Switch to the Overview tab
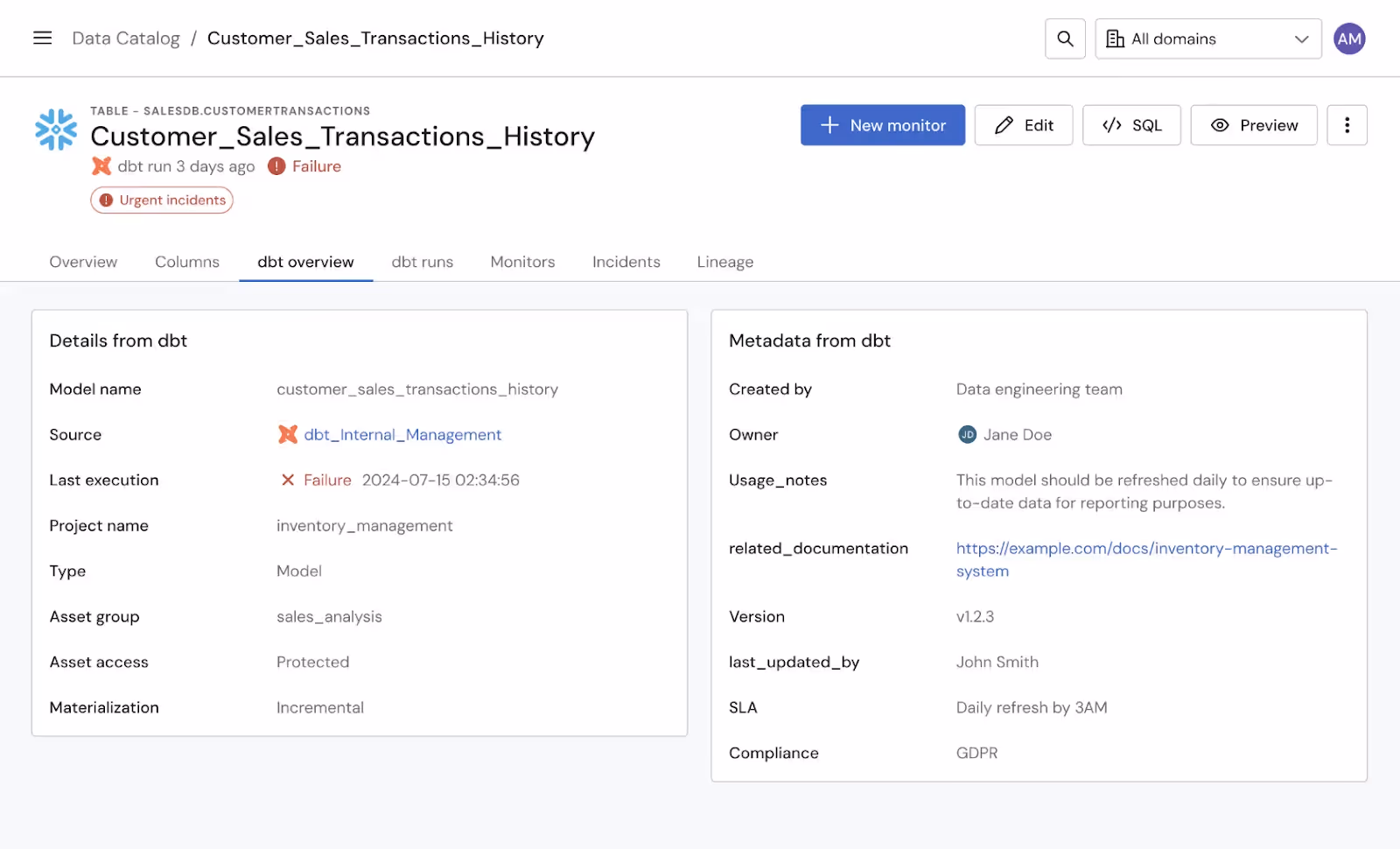 pos(83,262)
